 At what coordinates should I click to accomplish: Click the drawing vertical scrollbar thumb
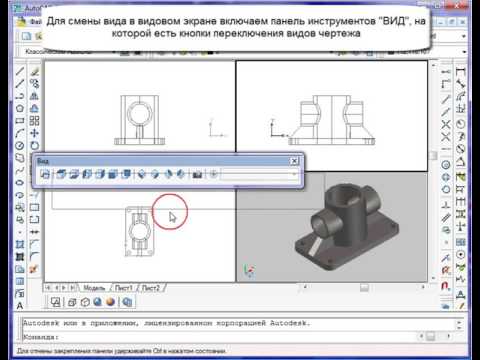434,156
